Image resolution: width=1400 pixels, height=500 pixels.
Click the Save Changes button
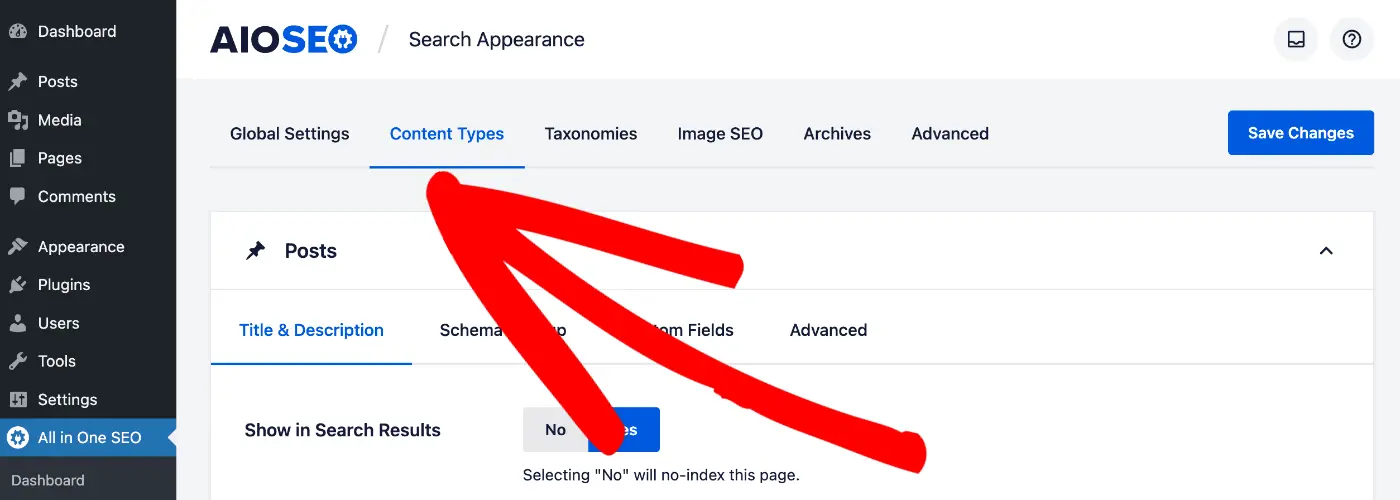point(1301,133)
